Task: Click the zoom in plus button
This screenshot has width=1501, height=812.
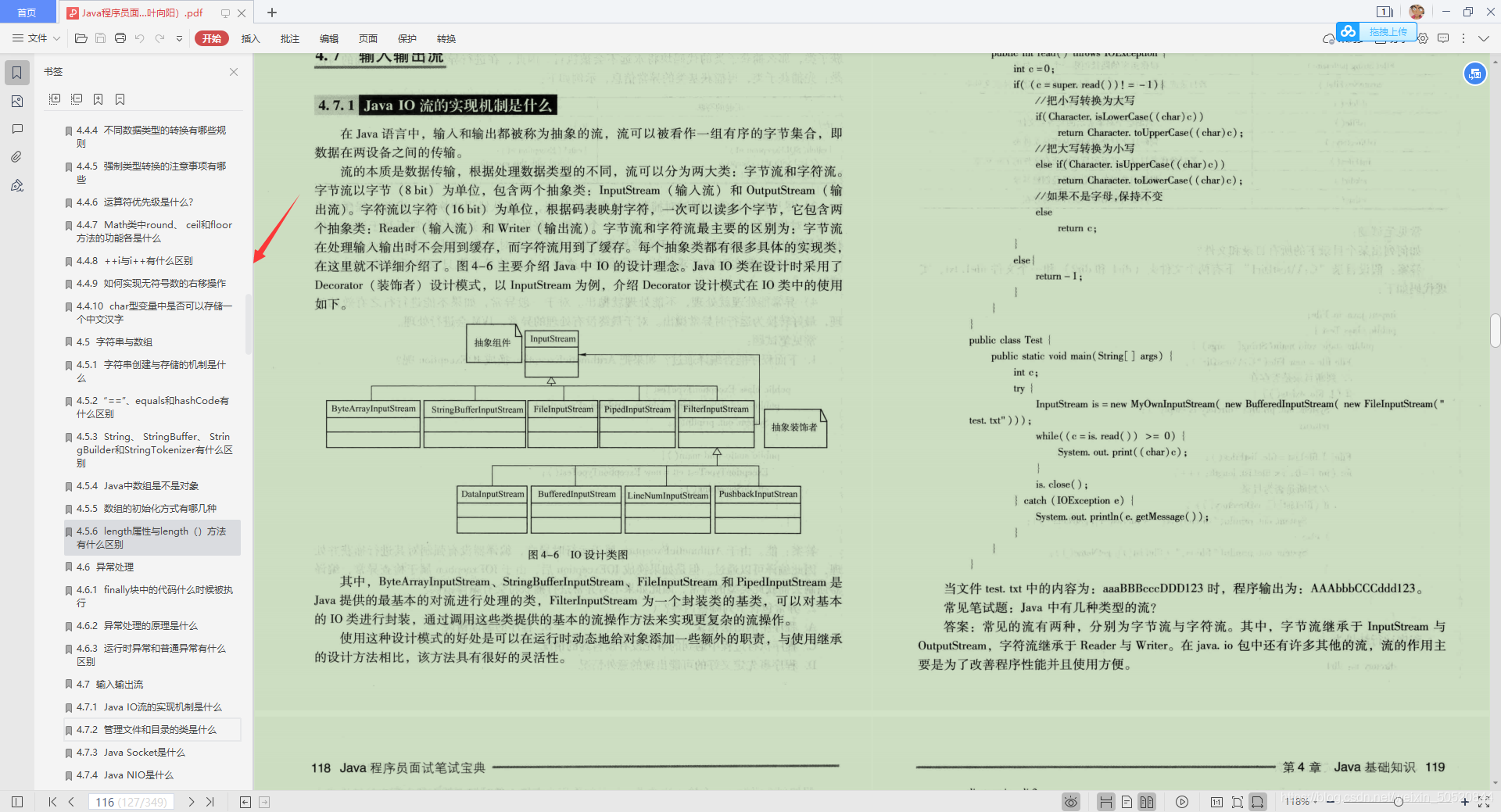Action: 1464,802
